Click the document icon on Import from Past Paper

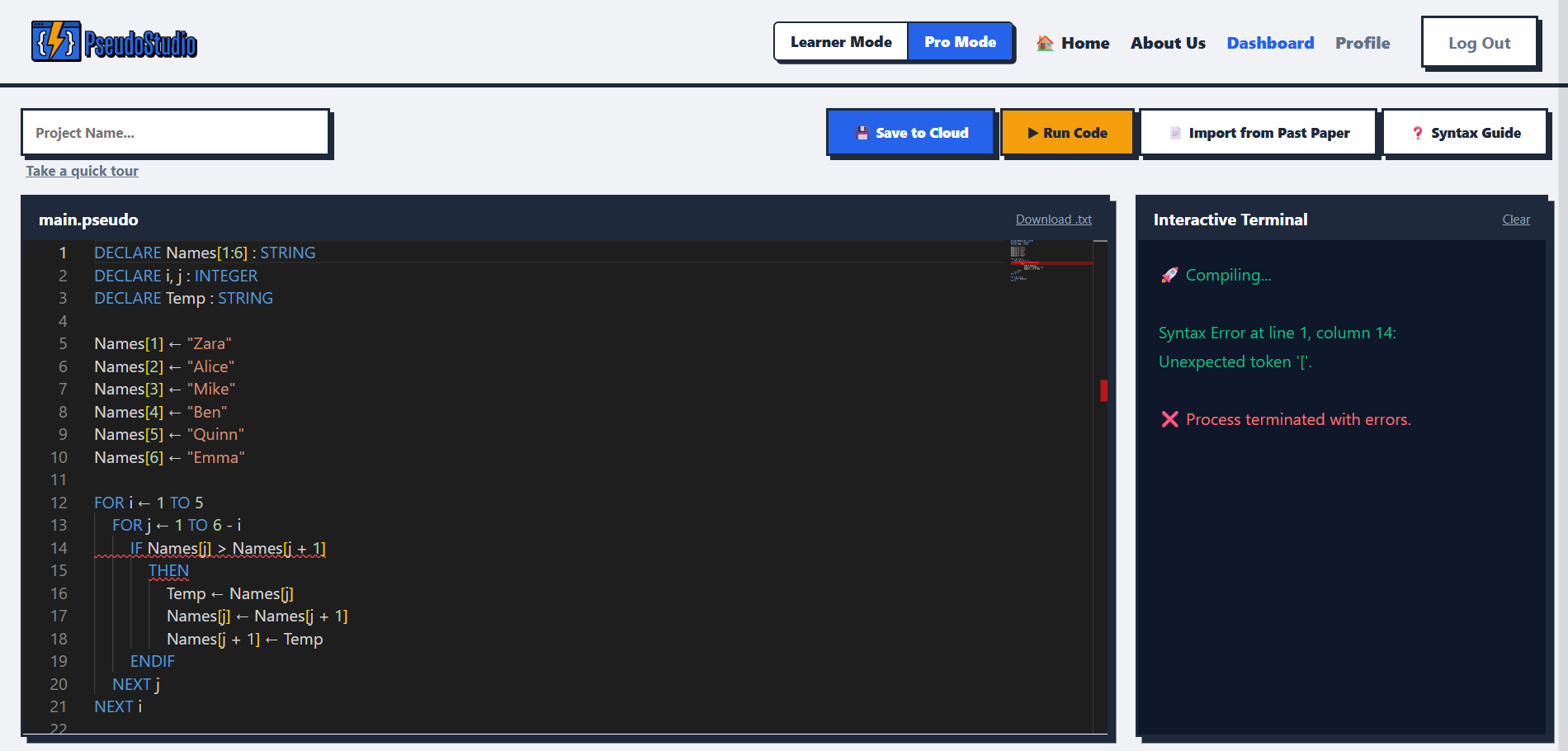click(1175, 133)
